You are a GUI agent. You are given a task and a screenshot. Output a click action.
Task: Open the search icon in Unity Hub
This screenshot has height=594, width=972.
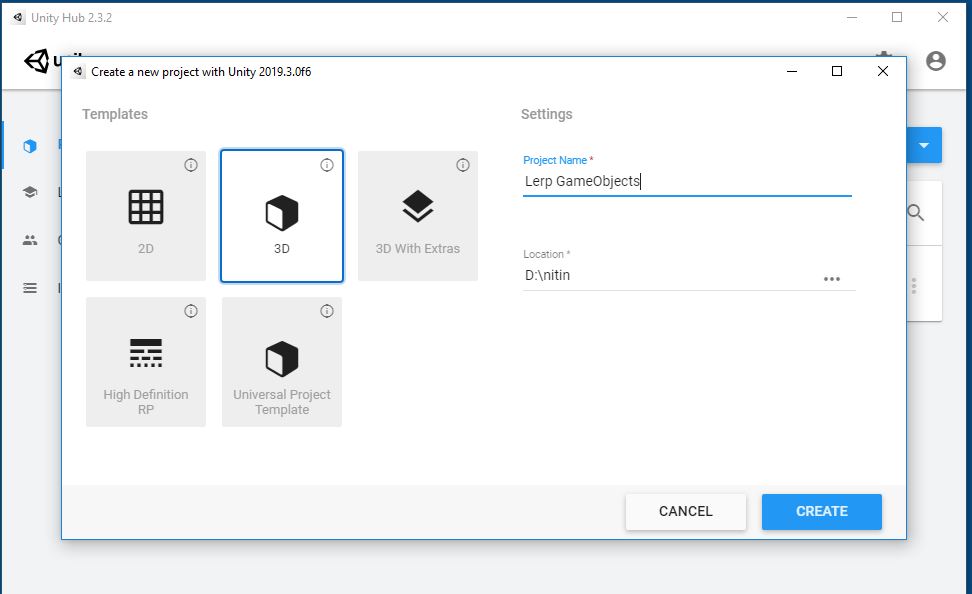tap(916, 213)
